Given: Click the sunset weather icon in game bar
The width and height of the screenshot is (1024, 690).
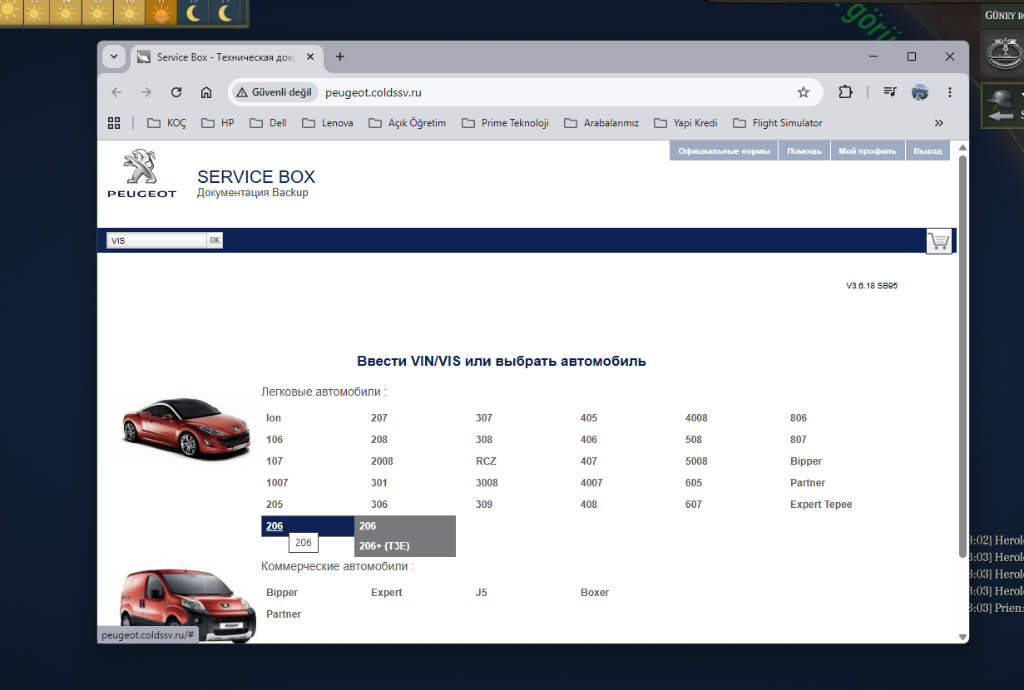Looking at the screenshot, I should [161, 12].
